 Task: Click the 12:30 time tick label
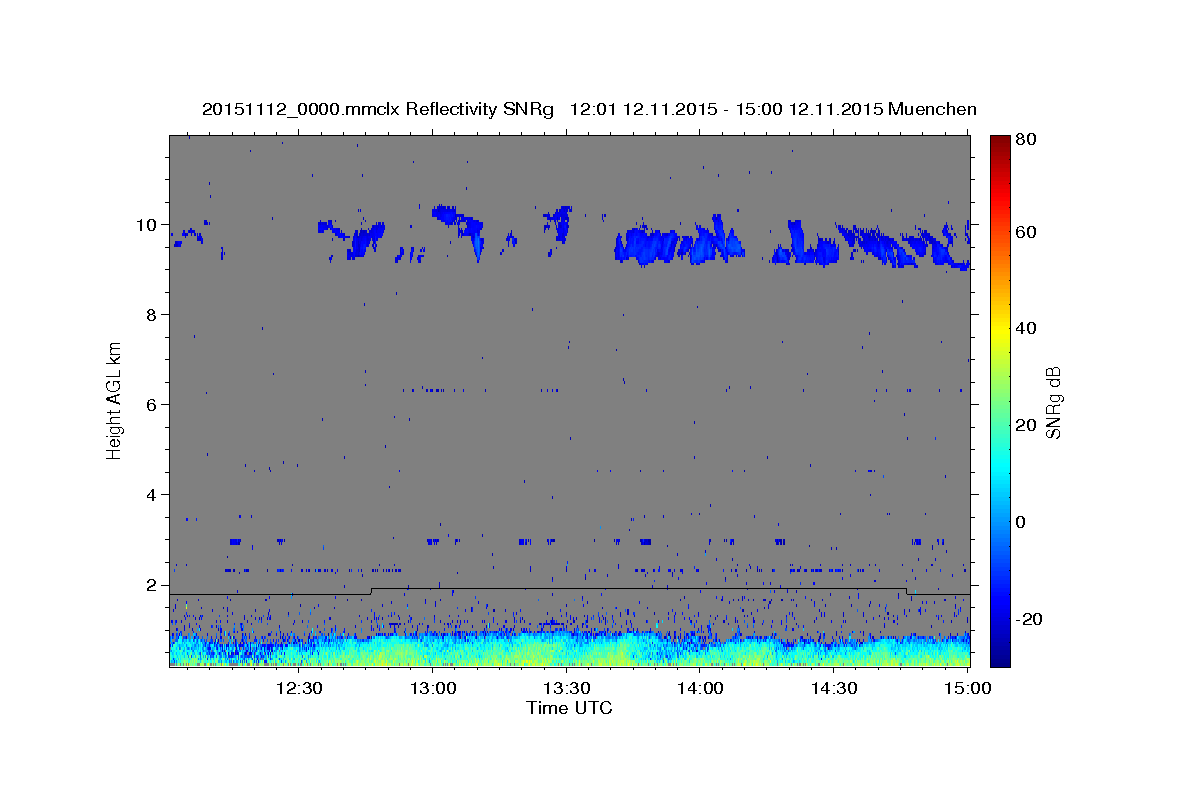[300, 688]
